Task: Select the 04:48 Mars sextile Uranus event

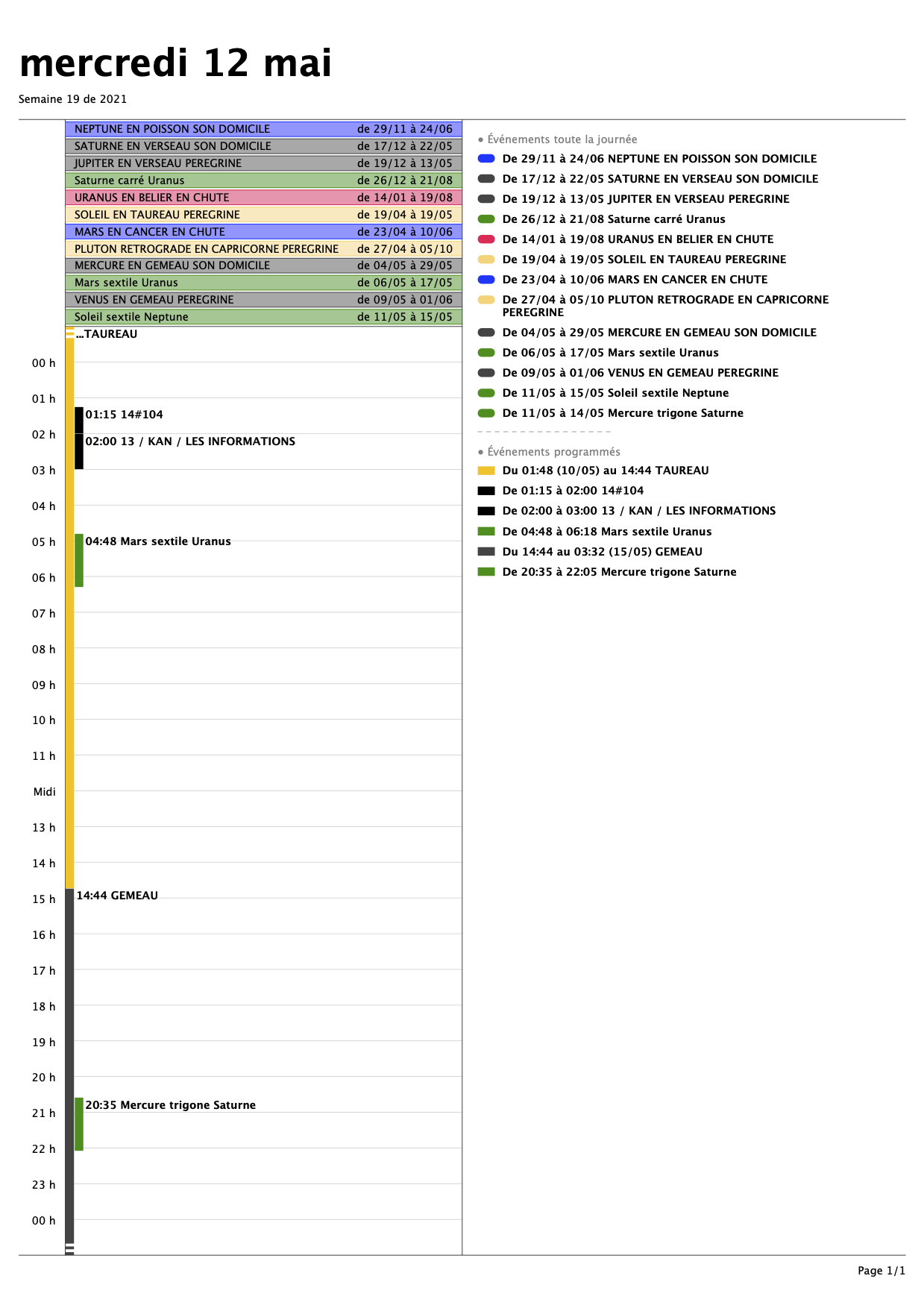Action: pos(157,541)
